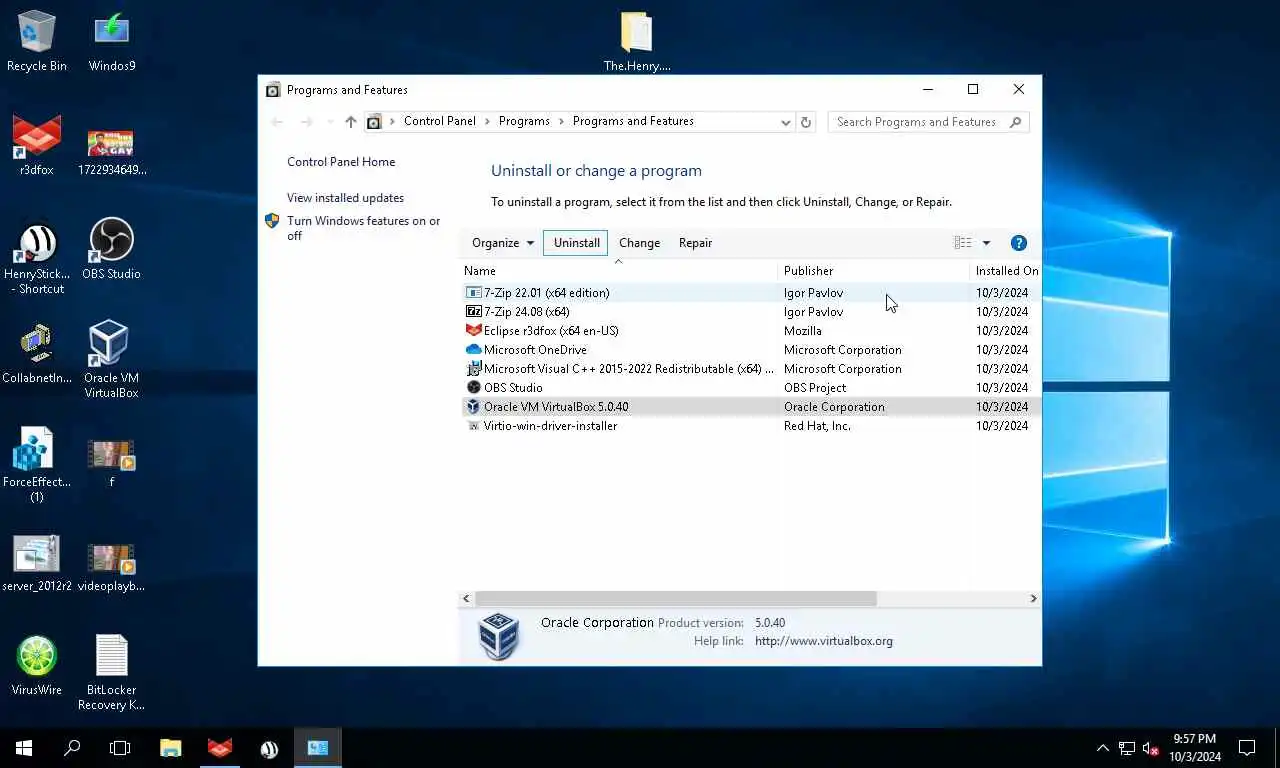Click the scroll left arrow of the list
This screenshot has width=1280, height=768.
click(x=466, y=599)
